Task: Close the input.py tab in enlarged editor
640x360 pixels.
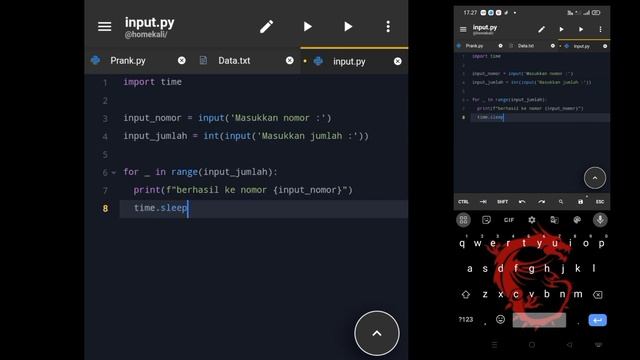Action: pyautogui.click(x=398, y=61)
